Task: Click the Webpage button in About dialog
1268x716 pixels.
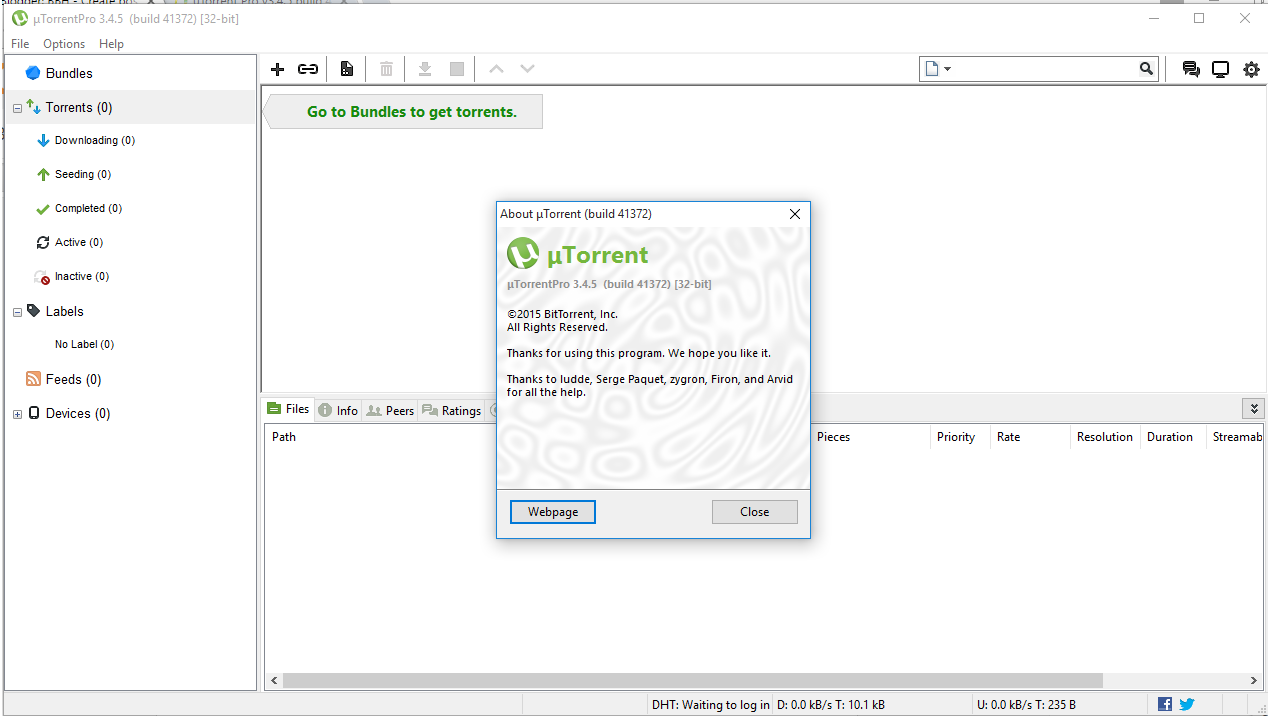Action: pyautogui.click(x=553, y=512)
